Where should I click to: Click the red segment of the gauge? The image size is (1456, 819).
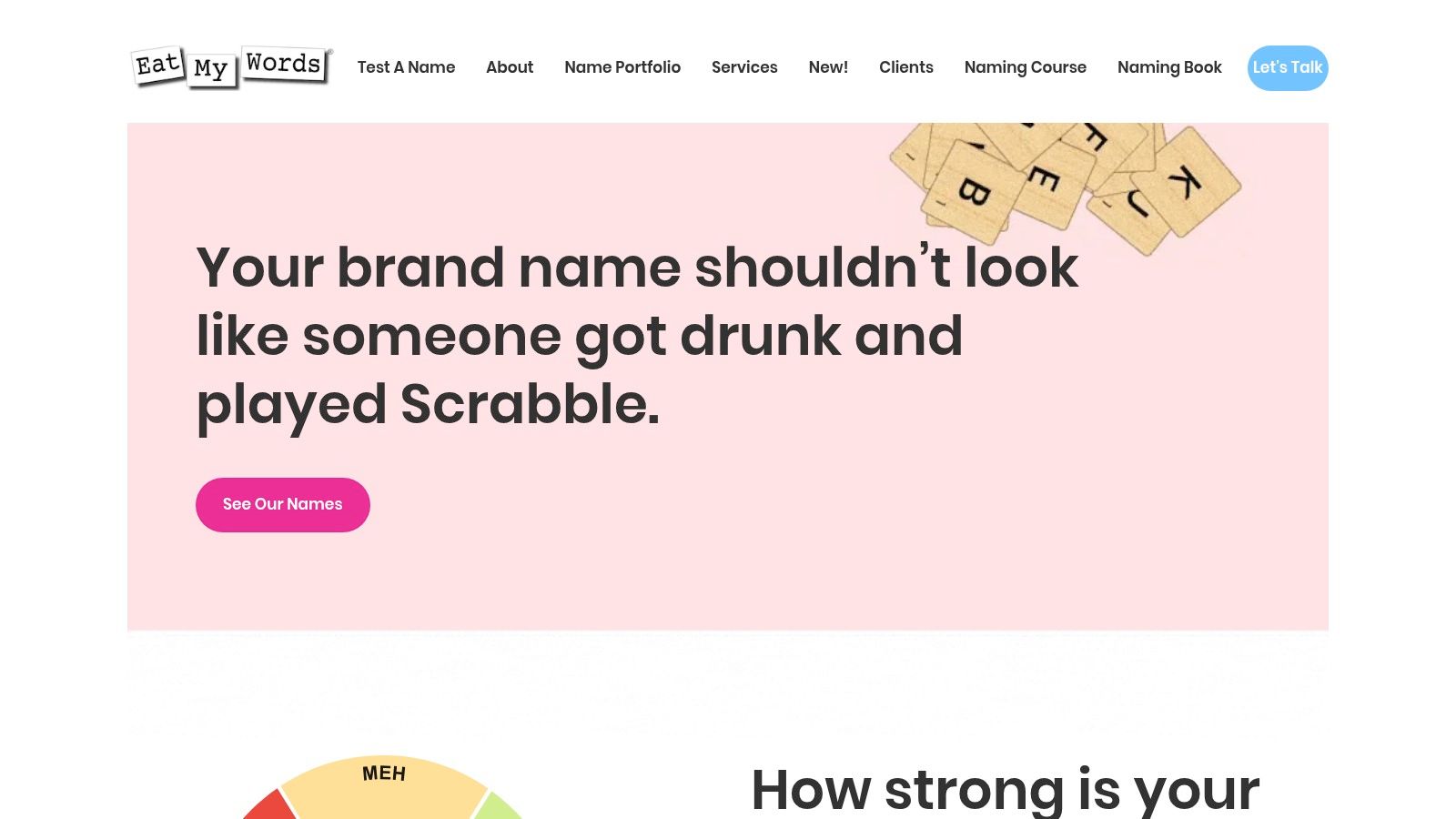click(x=269, y=807)
